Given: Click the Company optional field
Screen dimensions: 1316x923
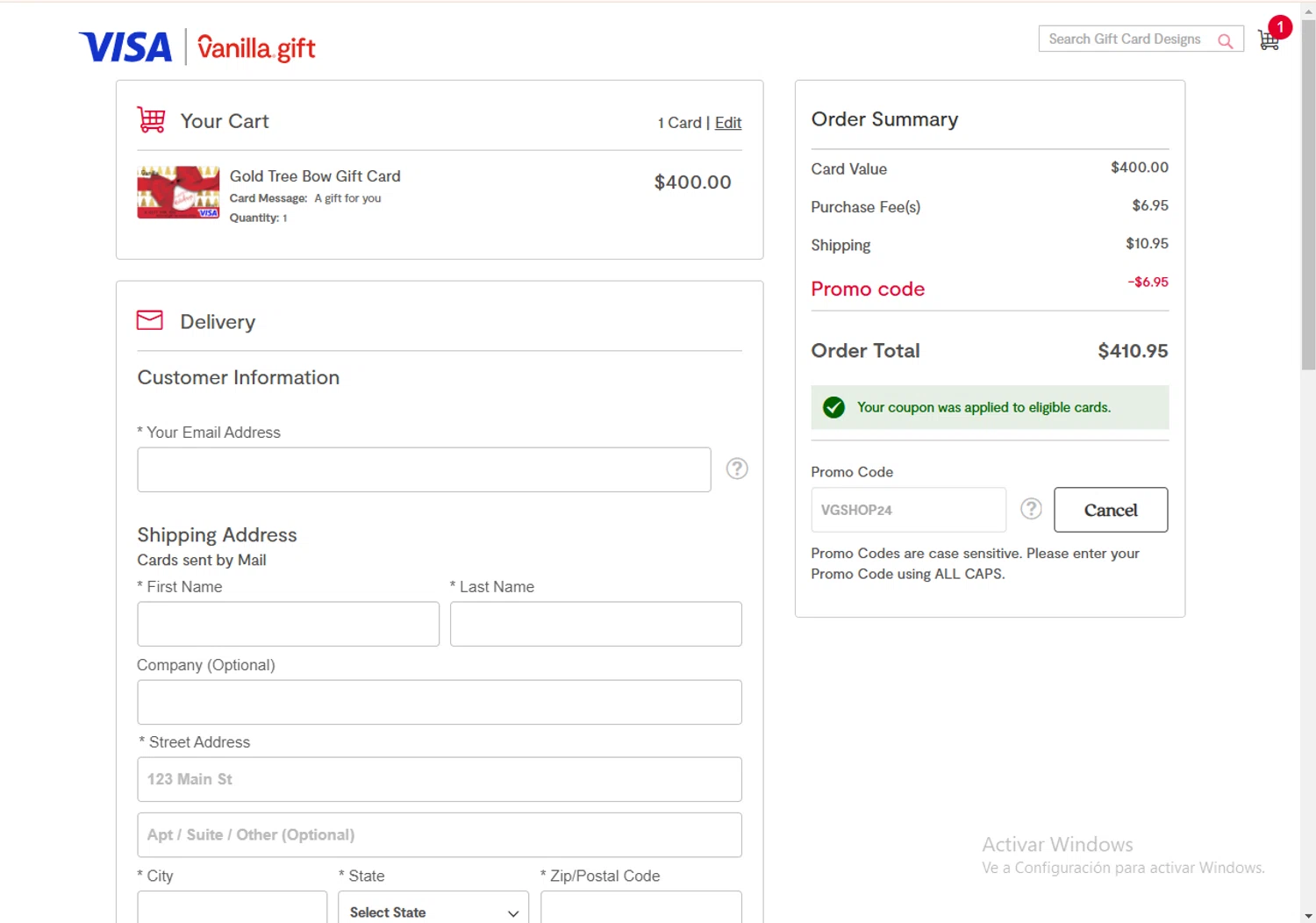Looking at the screenshot, I should pos(439,702).
